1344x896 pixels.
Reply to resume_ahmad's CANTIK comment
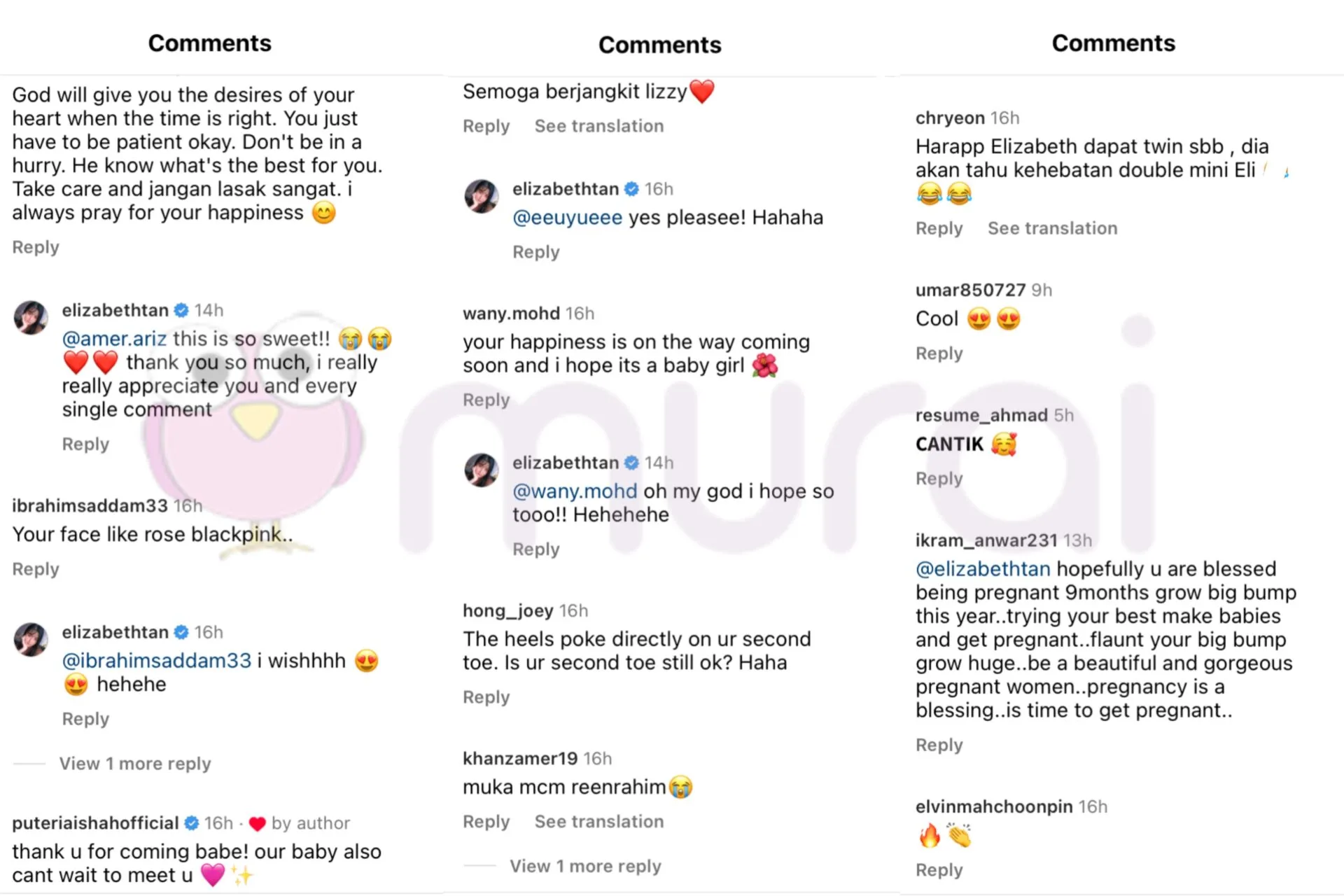(939, 479)
